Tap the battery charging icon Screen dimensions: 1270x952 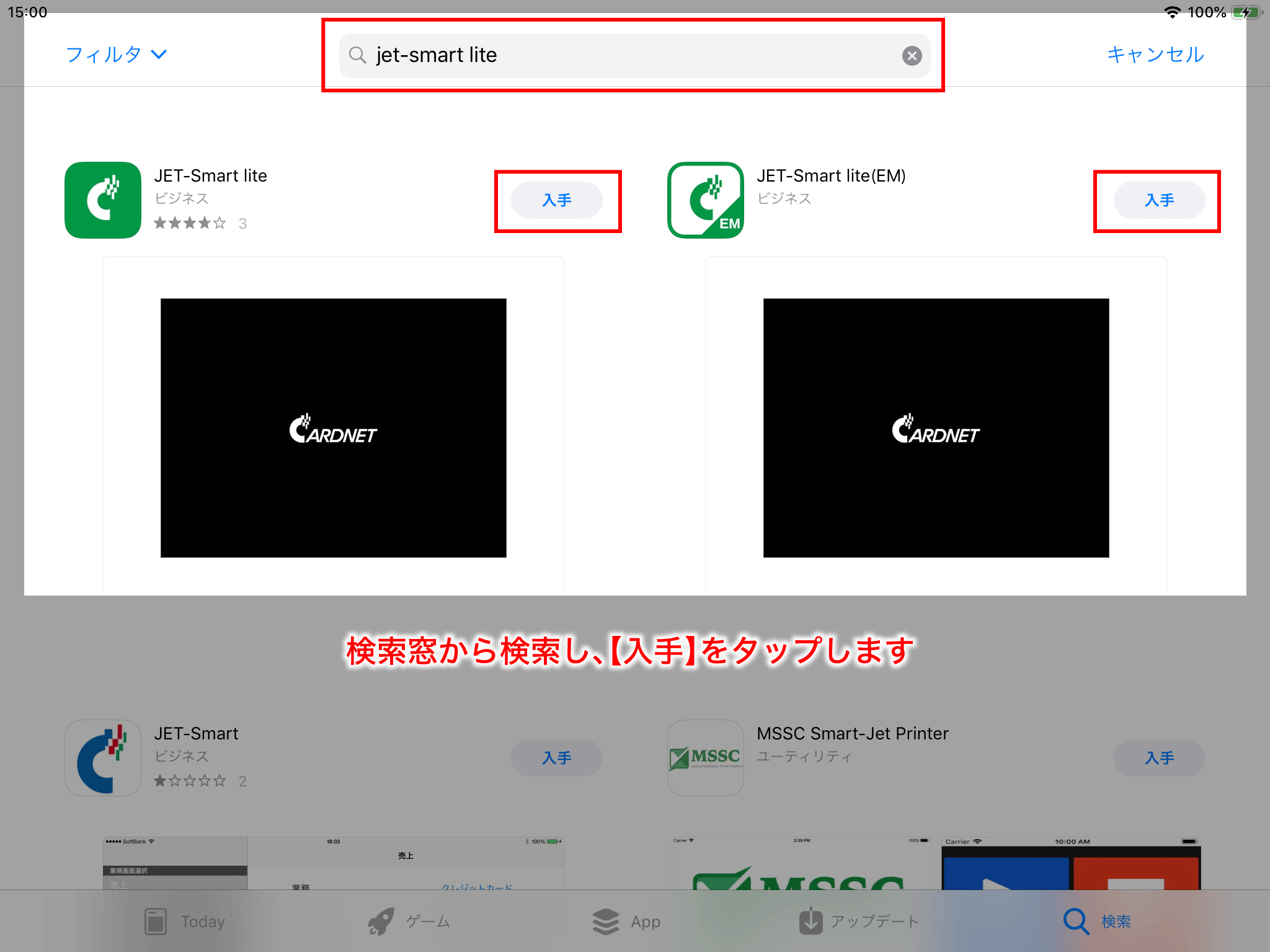tap(1246, 12)
